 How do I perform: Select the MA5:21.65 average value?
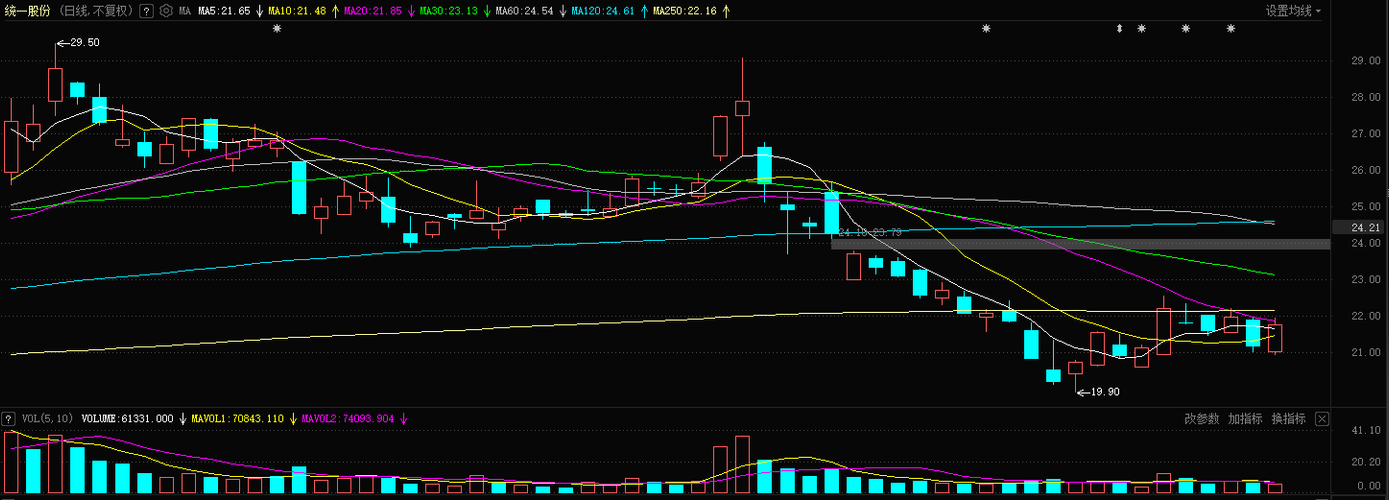(x=224, y=11)
